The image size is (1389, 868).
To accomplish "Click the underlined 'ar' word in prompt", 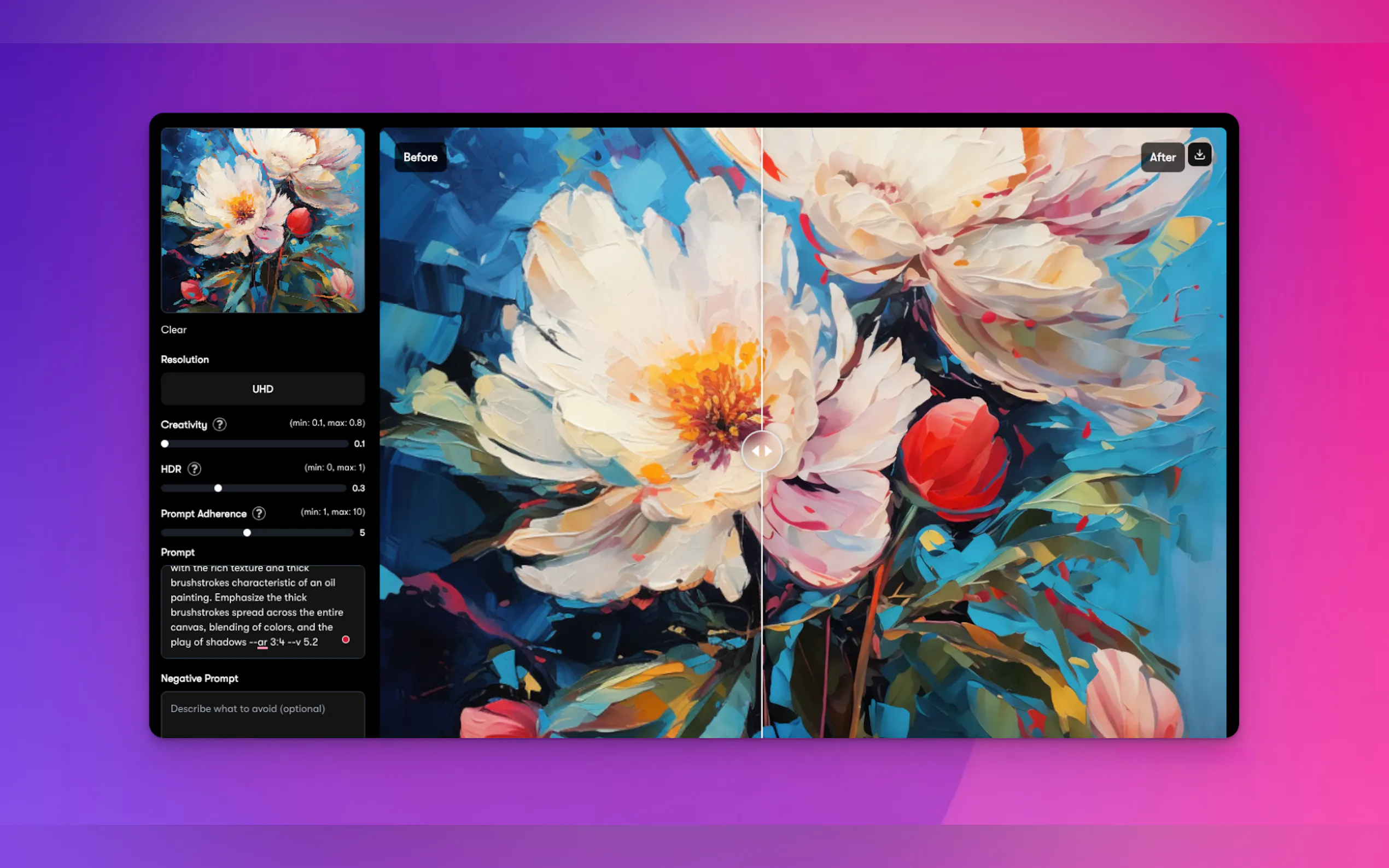I will pyautogui.click(x=262, y=642).
